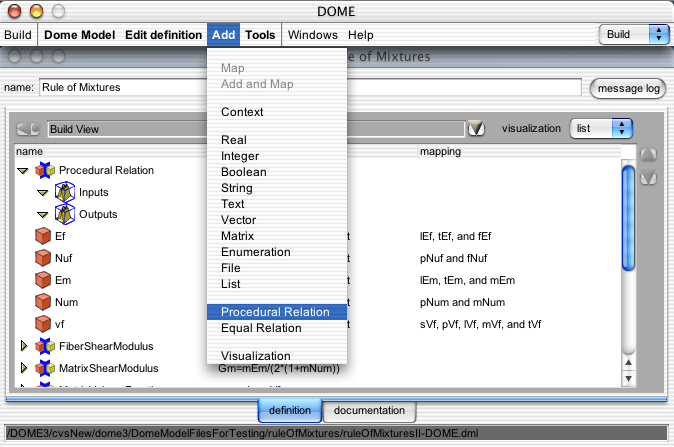Choose String from the Add menu
The image size is (674, 447).
pyautogui.click(x=277, y=188)
